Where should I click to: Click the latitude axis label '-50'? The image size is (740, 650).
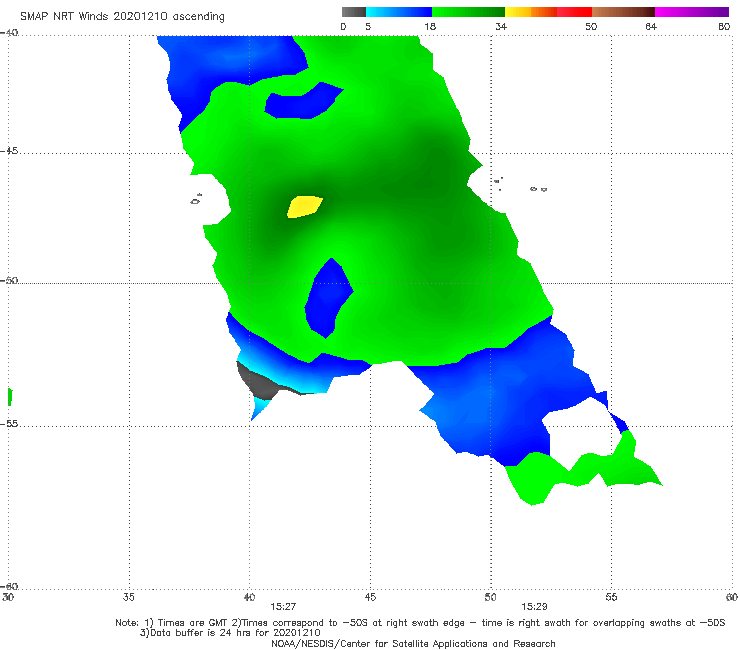pos(9,280)
